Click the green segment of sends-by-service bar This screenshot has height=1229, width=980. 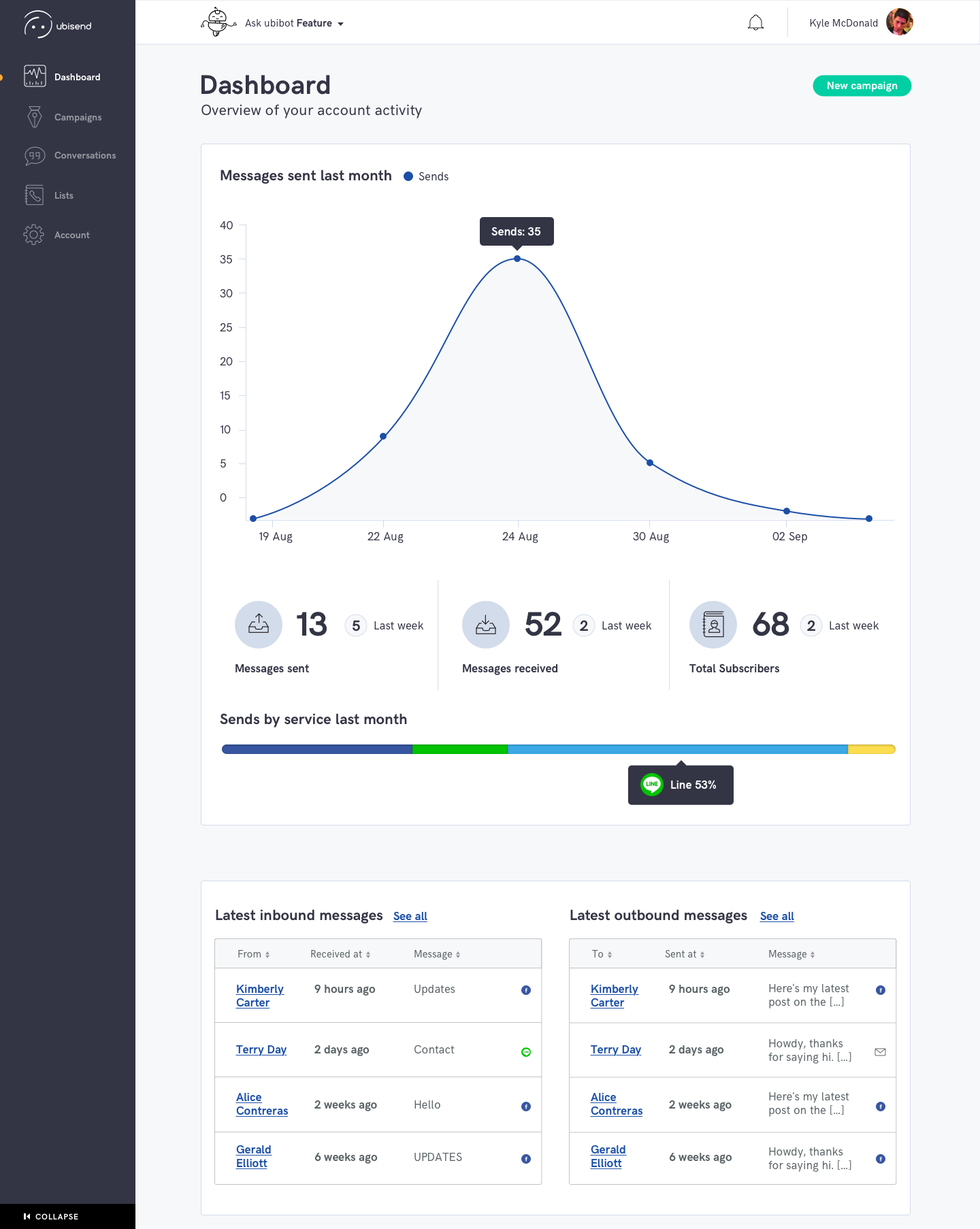(x=460, y=749)
